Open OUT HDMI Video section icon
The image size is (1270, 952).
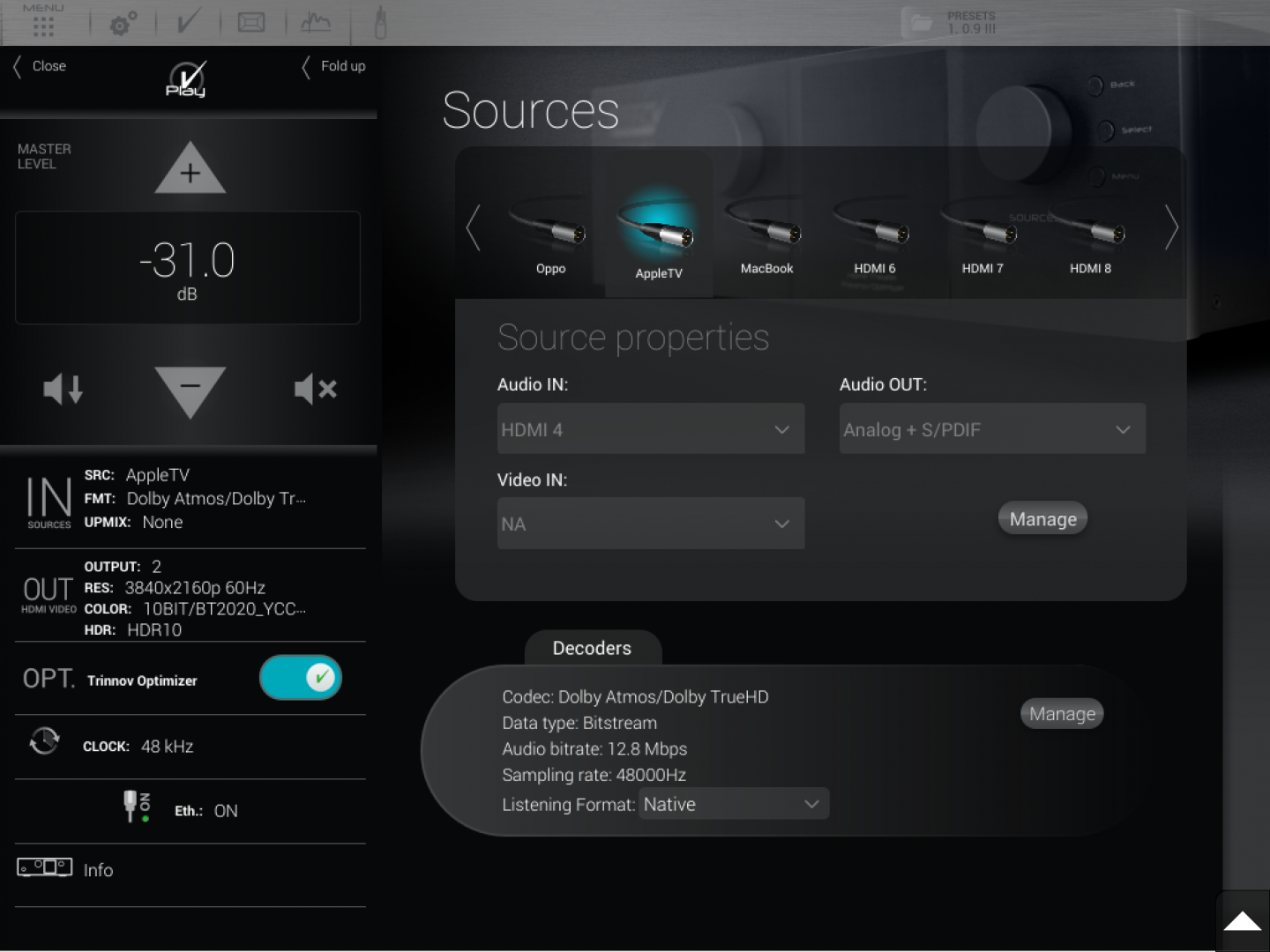point(49,595)
